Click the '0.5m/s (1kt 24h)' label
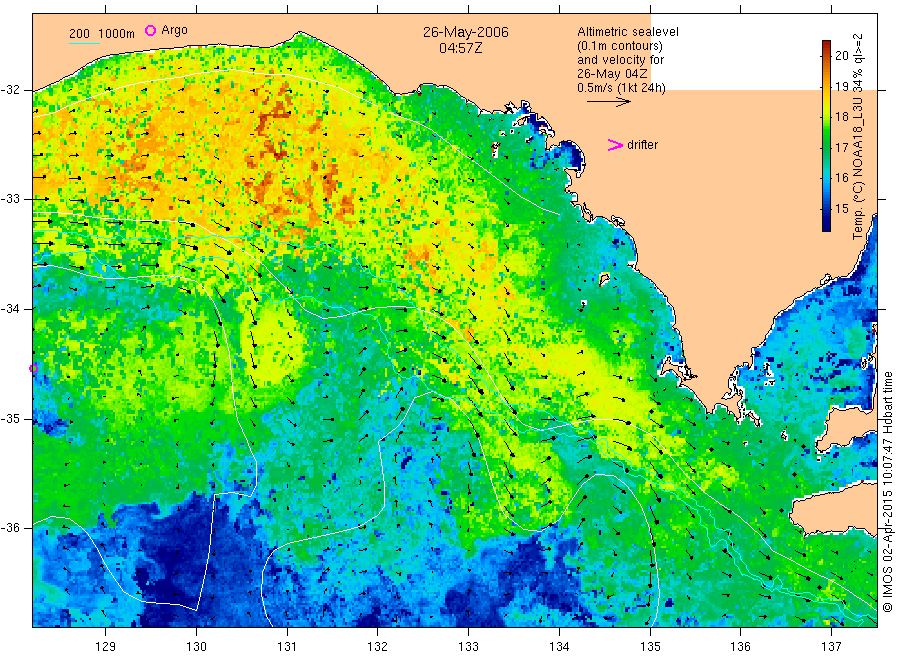 coord(621,88)
